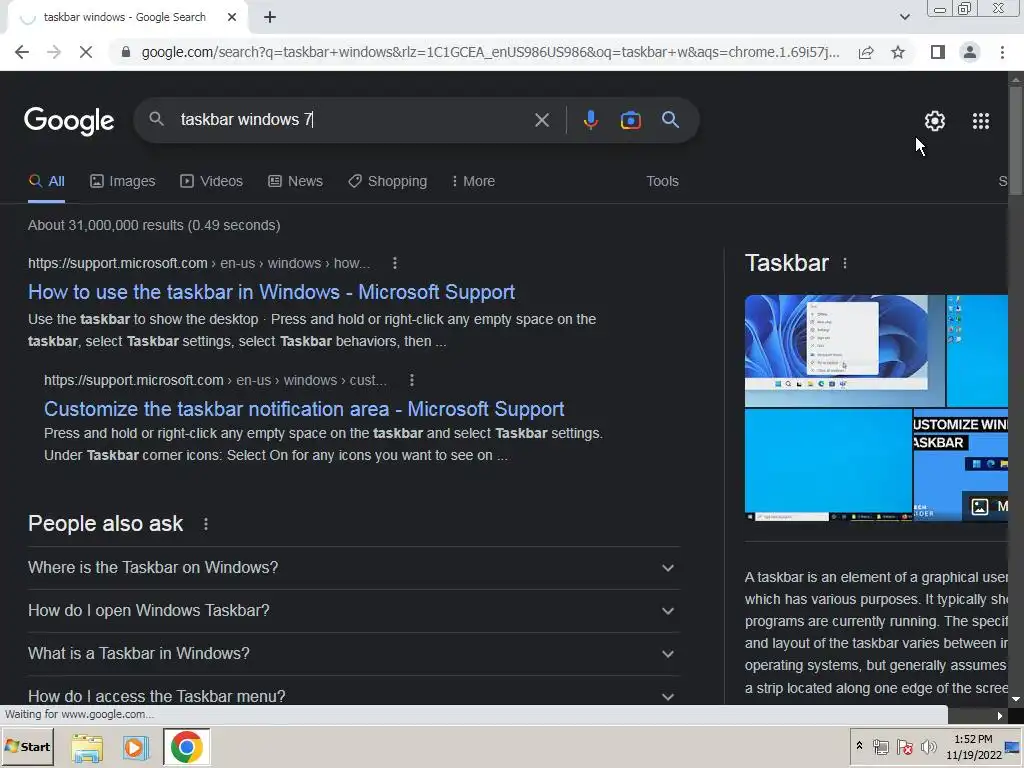
Task: Open a new tab with plus button
Action: click(270, 18)
